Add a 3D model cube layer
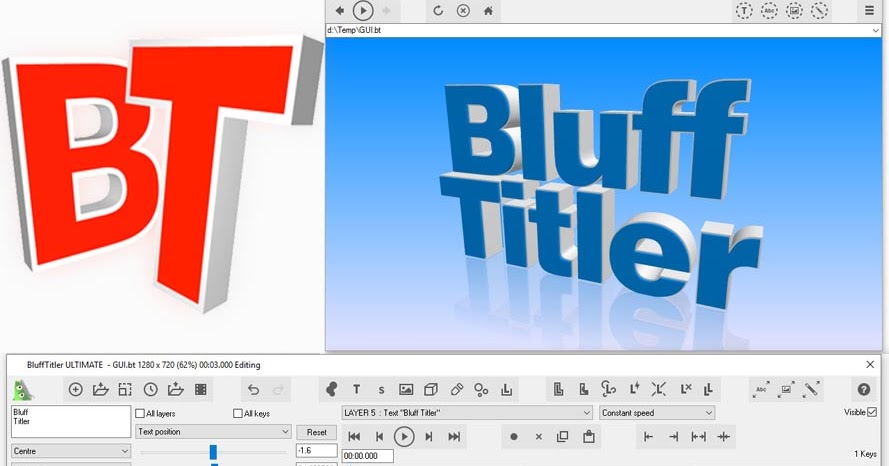Screen dimensions: 889x466 (431, 389)
